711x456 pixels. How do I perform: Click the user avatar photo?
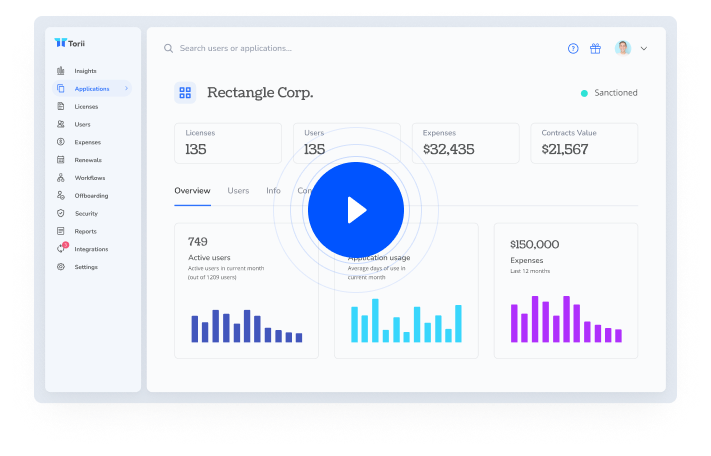[623, 48]
